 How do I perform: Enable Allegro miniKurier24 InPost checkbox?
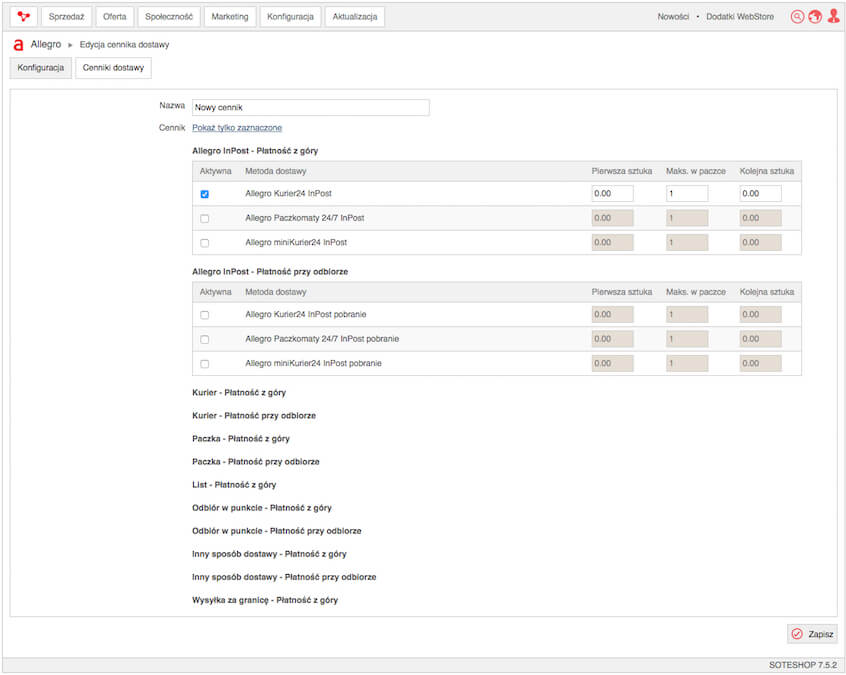(204, 243)
